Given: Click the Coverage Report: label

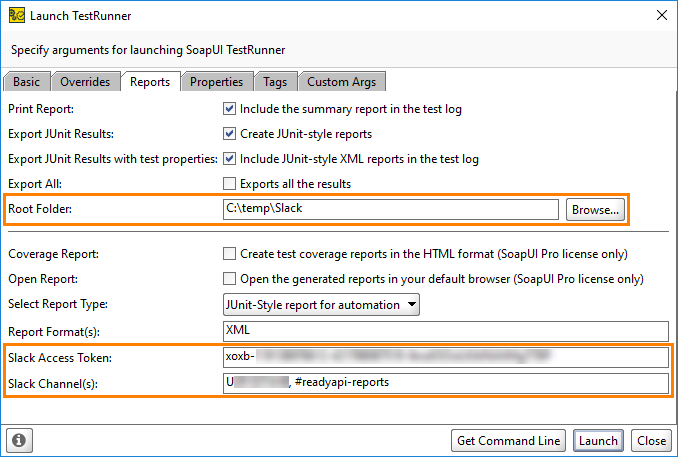Looking at the screenshot, I should point(54,254).
